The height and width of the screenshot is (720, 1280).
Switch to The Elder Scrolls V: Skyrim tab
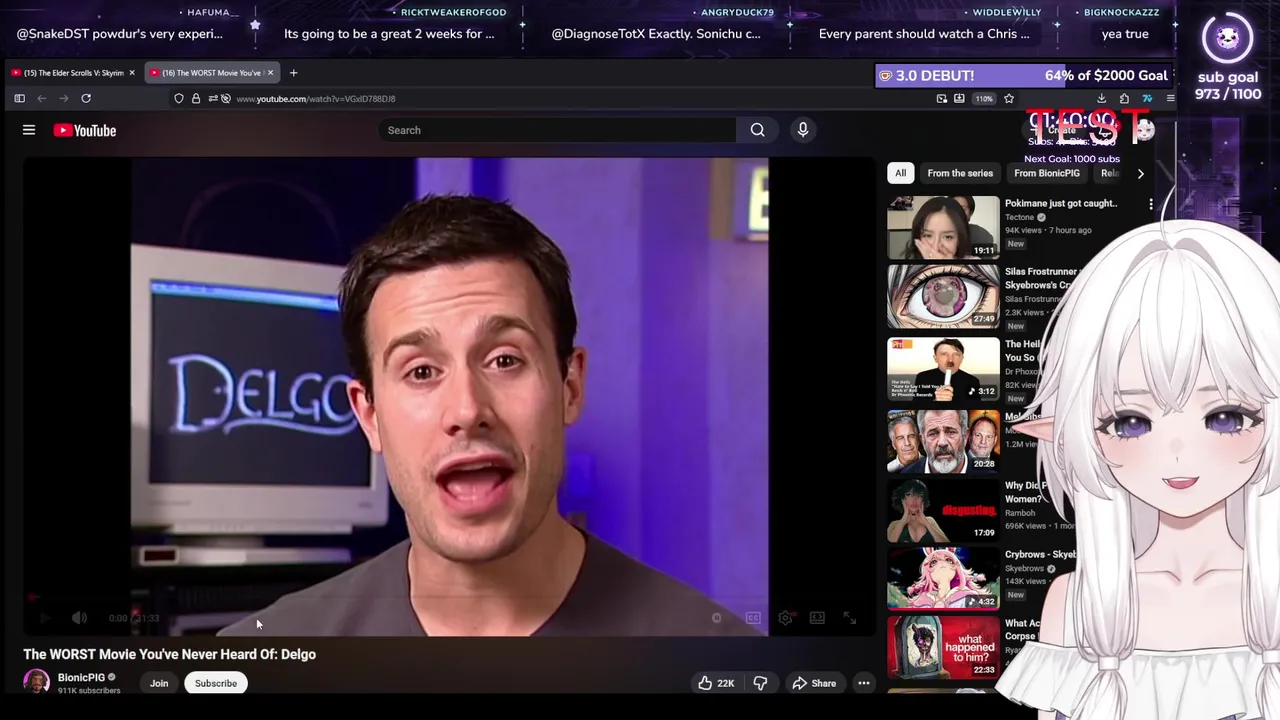pos(72,73)
